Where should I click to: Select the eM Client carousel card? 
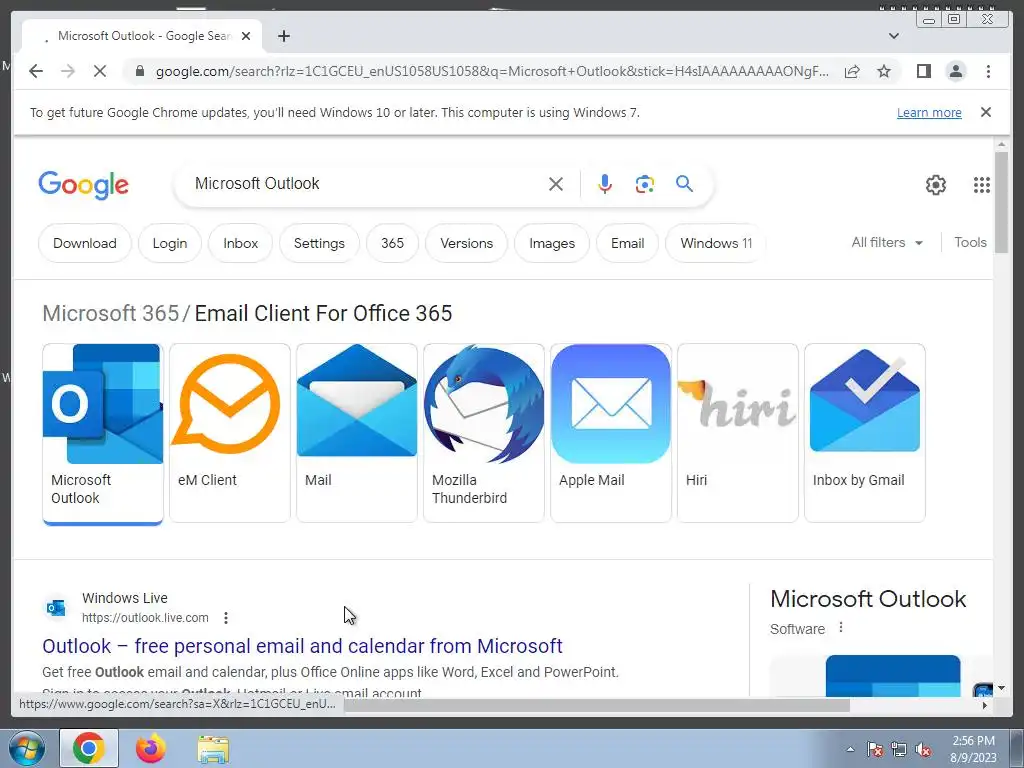coord(229,434)
